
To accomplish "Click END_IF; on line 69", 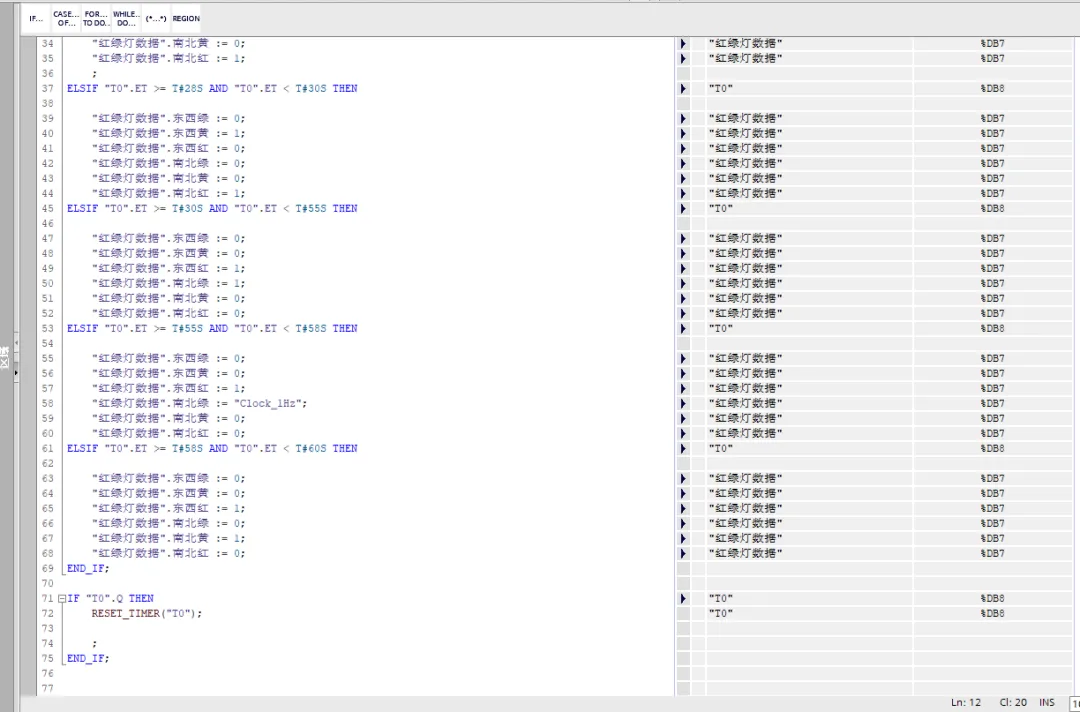I will pos(88,569).
